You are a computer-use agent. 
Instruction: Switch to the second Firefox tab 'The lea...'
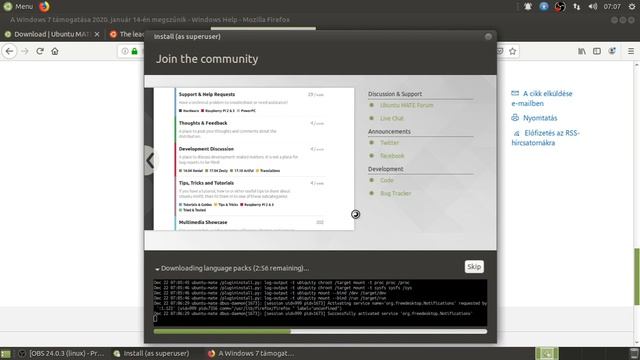(x=127, y=34)
